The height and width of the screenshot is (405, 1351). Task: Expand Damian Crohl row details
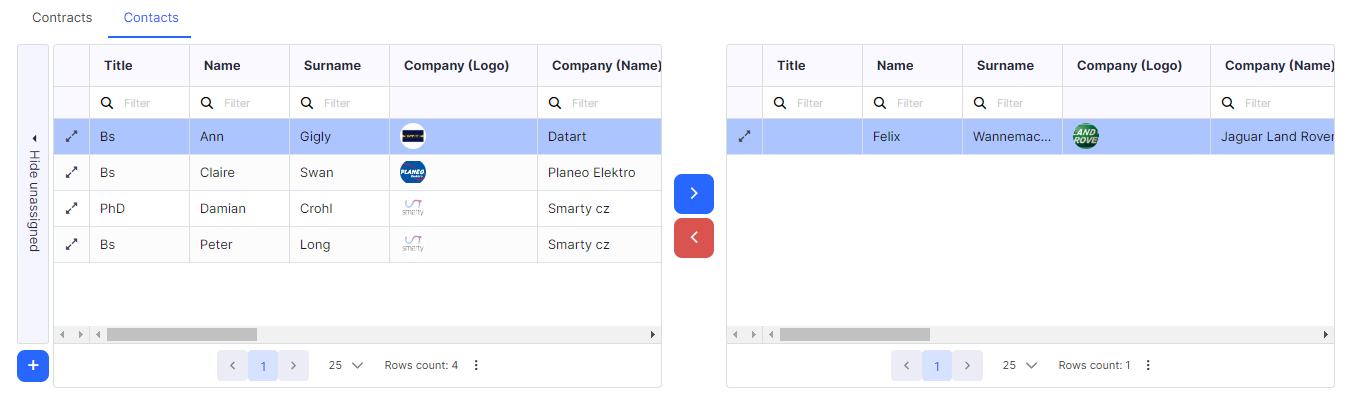point(71,209)
